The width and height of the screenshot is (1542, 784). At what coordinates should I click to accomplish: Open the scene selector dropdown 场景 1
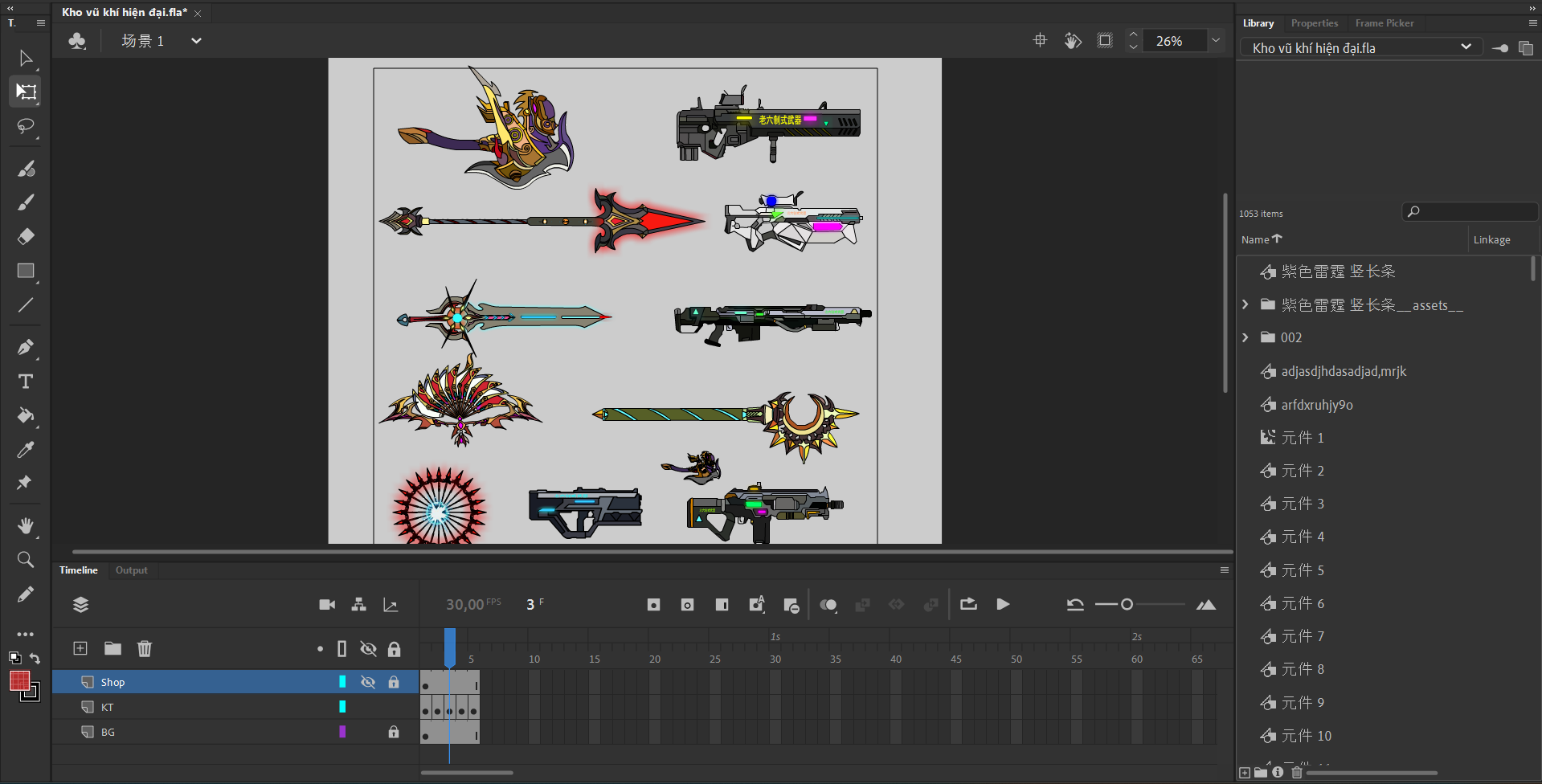click(x=195, y=41)
